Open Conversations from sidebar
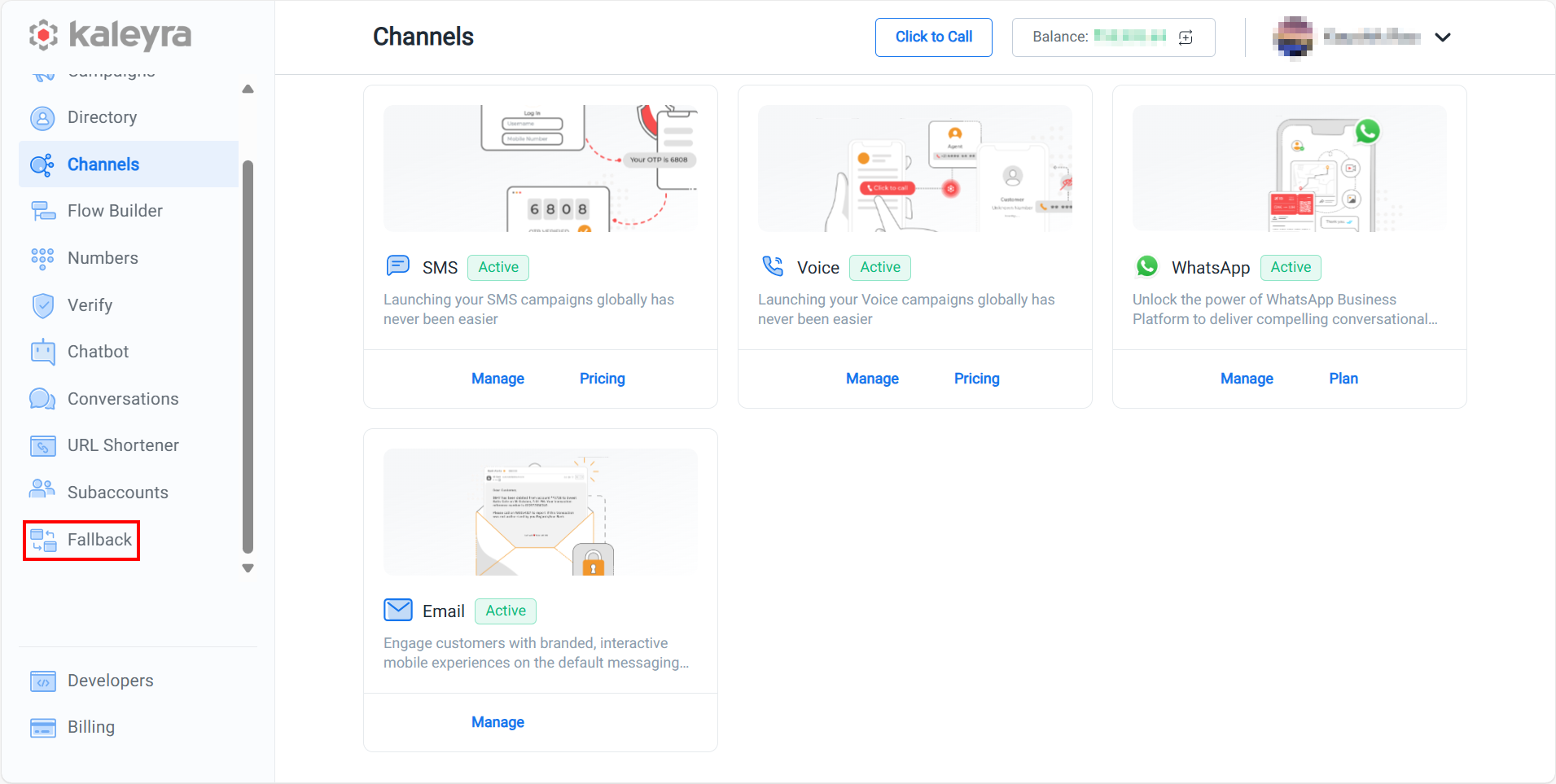The image size is (1556, 784). coord(129,399)
